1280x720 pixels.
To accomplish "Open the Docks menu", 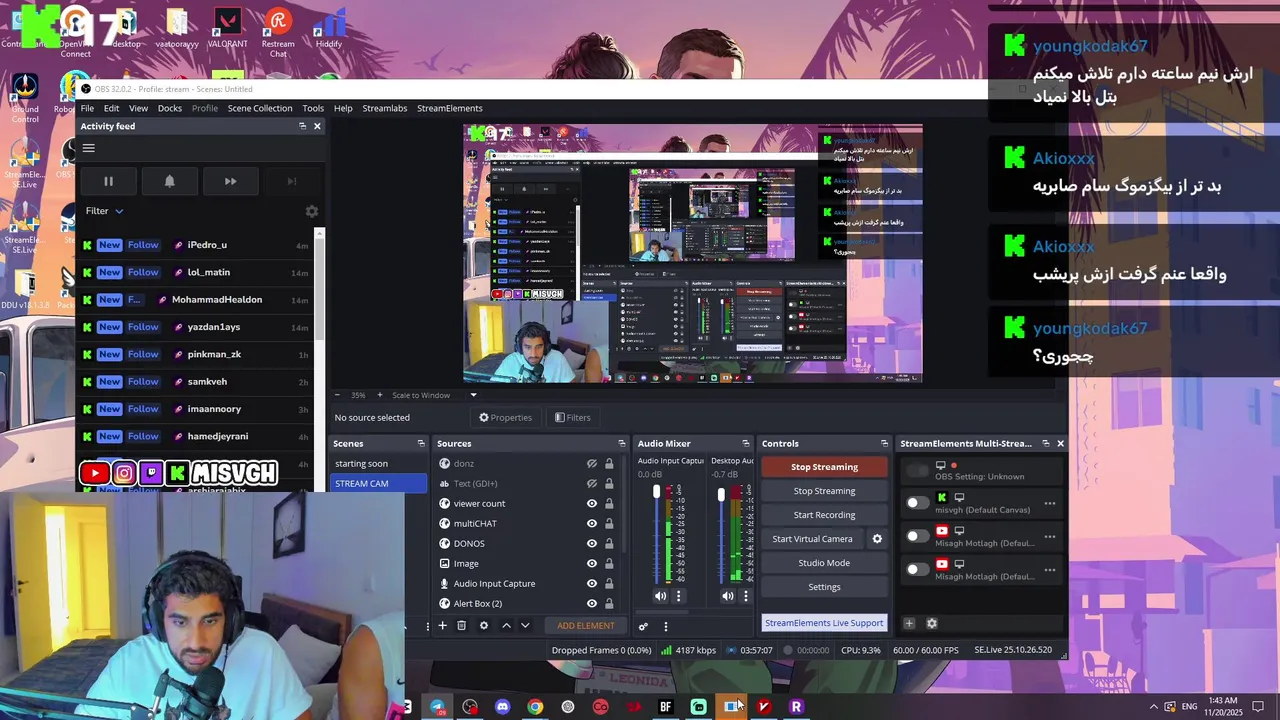I will [170, 108].
